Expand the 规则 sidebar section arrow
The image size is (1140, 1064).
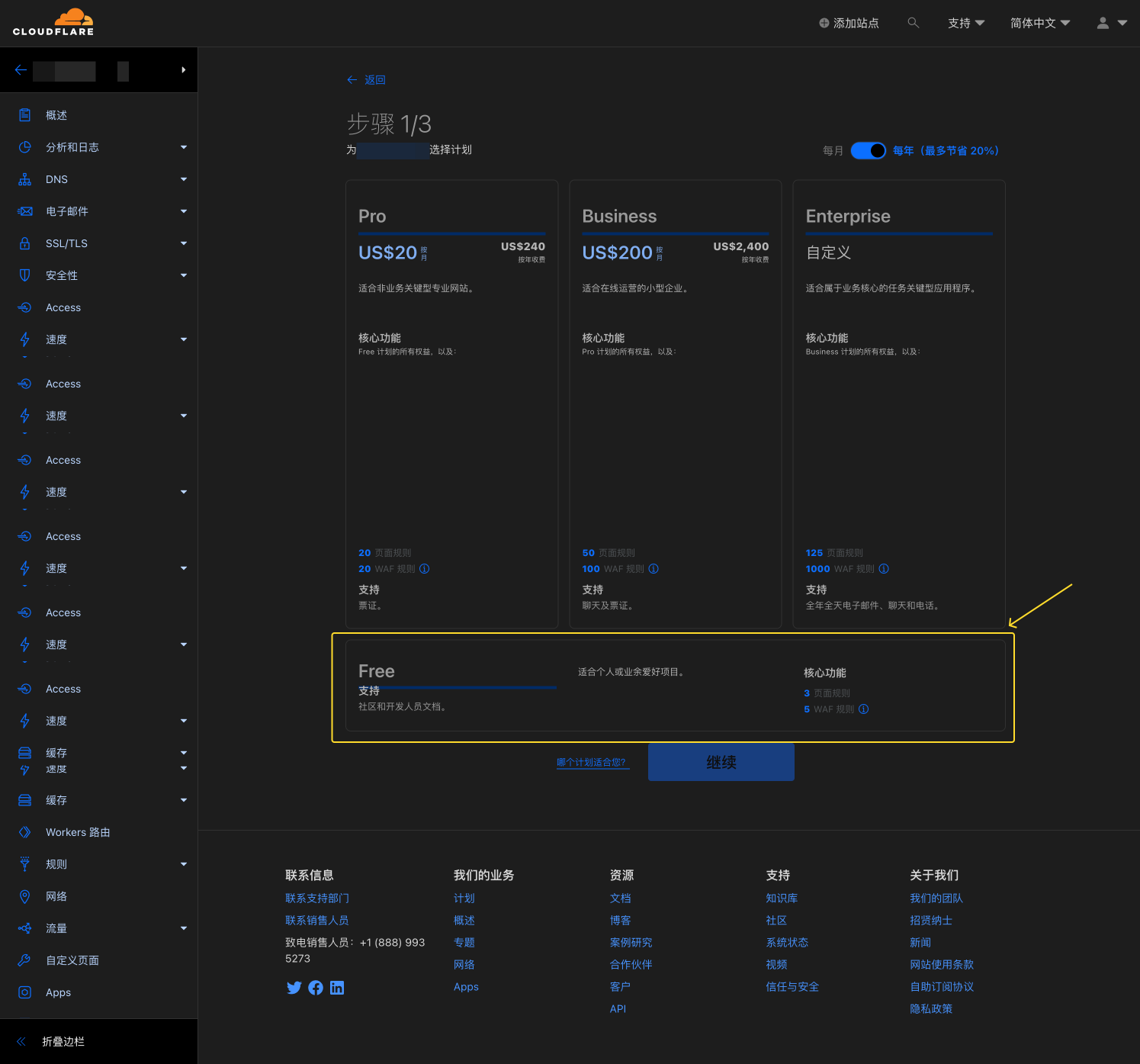pos(184,864)
